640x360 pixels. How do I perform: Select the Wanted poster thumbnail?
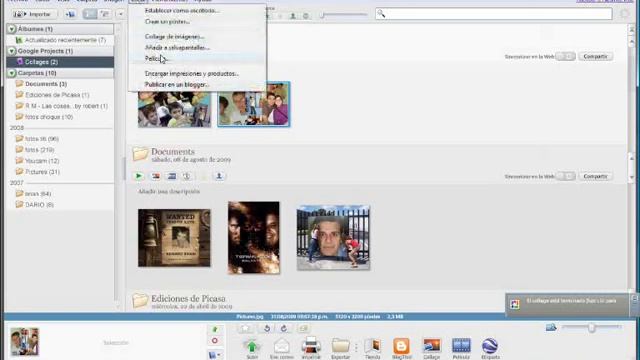tap(174, 238)
